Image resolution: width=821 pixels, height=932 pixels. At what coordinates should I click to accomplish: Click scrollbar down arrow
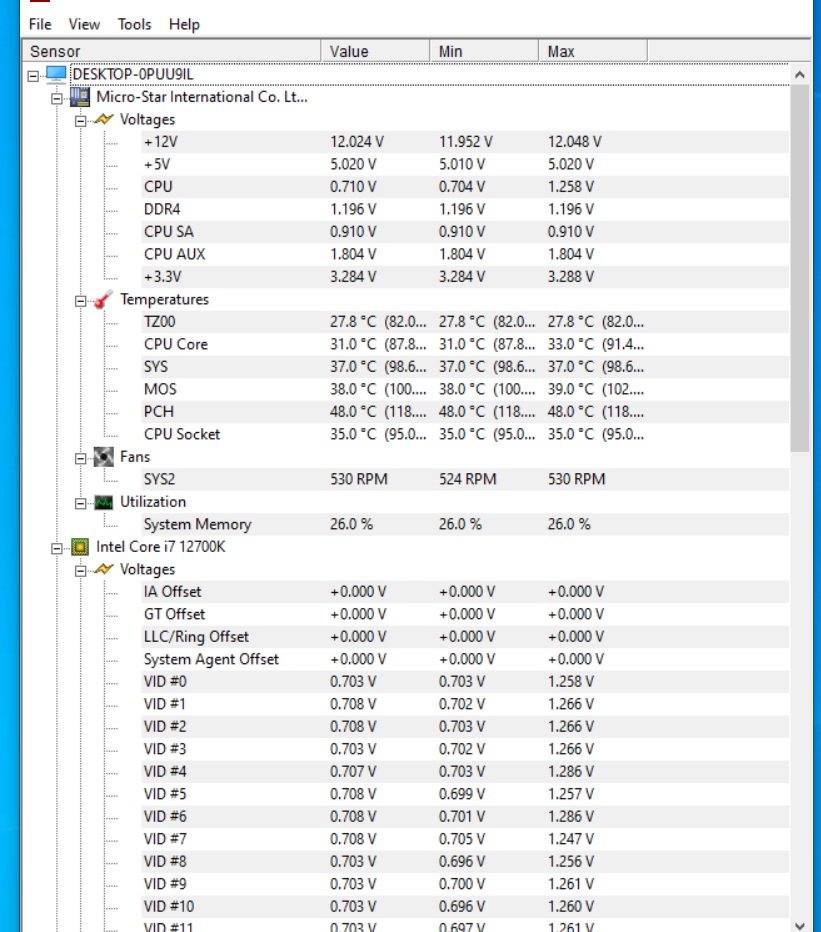click(800, 925)
